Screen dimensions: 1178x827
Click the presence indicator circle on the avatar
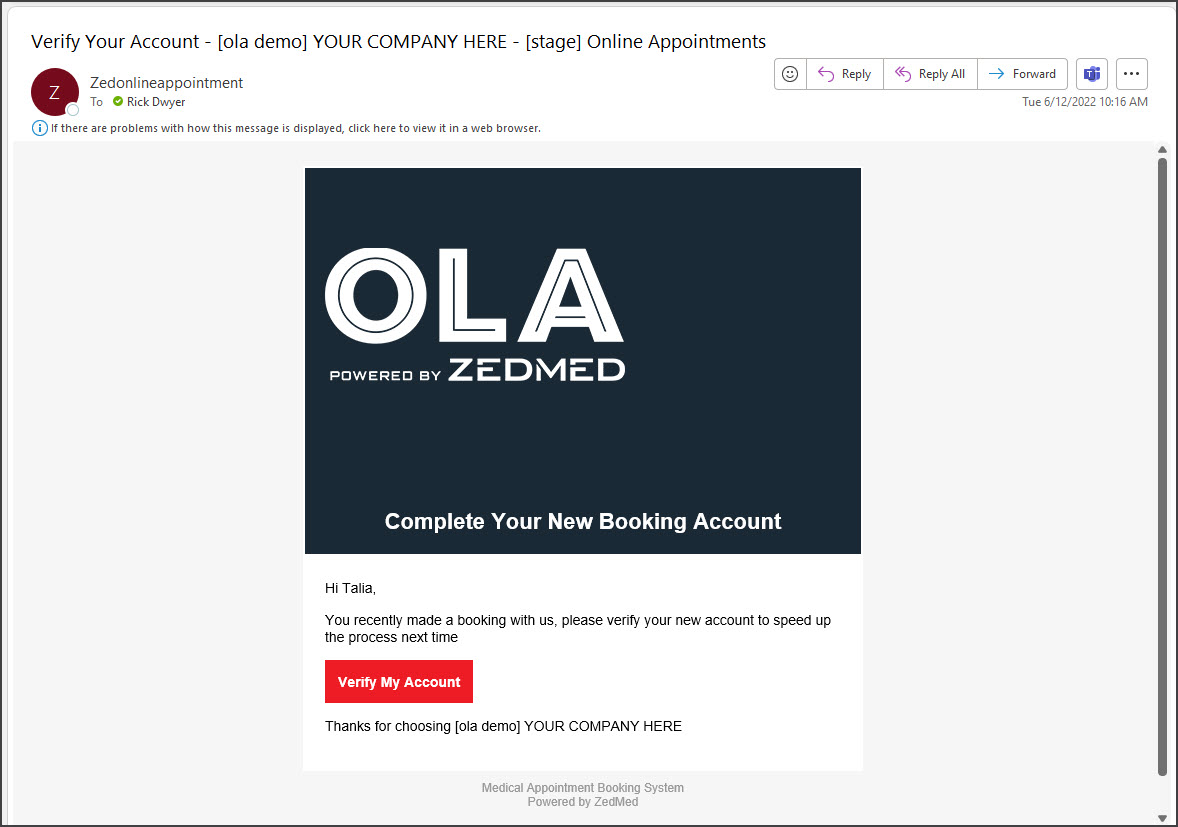tap(72, 110)
